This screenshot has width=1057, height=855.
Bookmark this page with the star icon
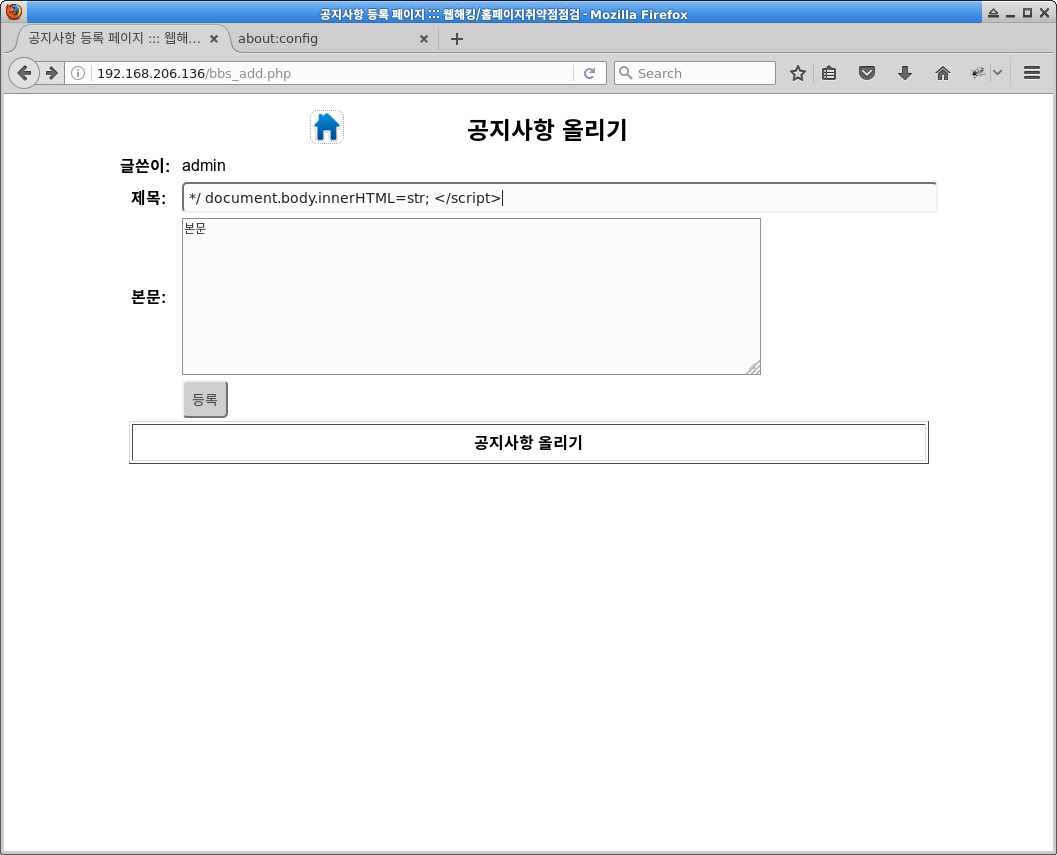[x=798, y=73]
